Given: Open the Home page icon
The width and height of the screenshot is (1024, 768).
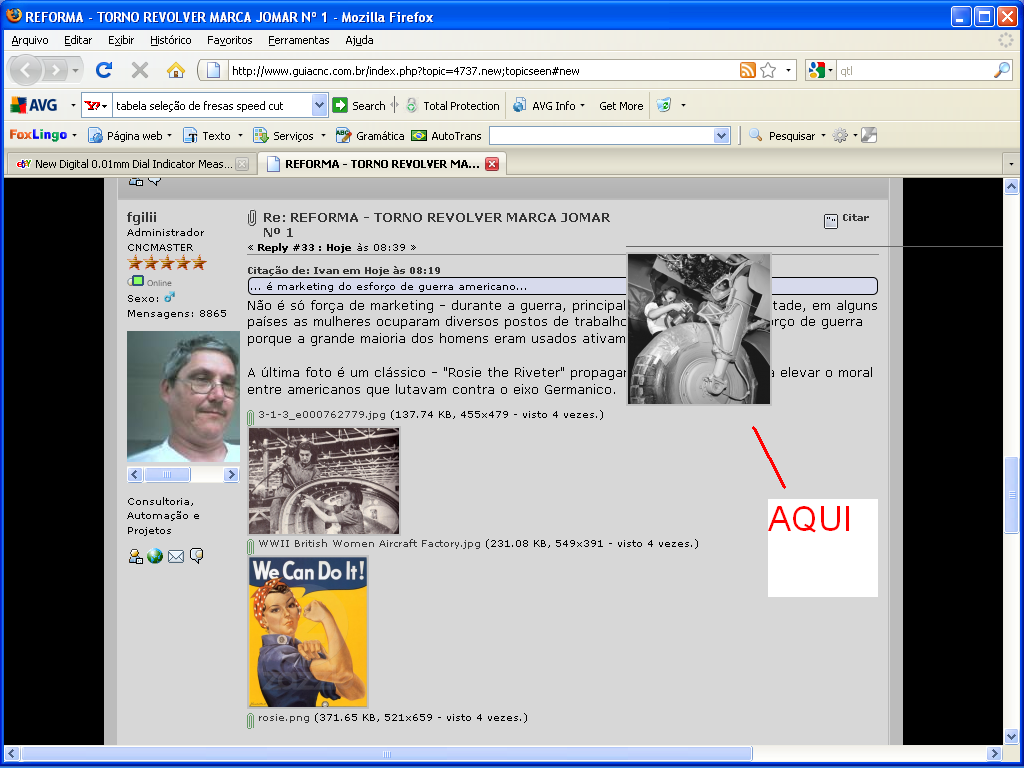Looking at the screenshot, I should pos(175,70).
